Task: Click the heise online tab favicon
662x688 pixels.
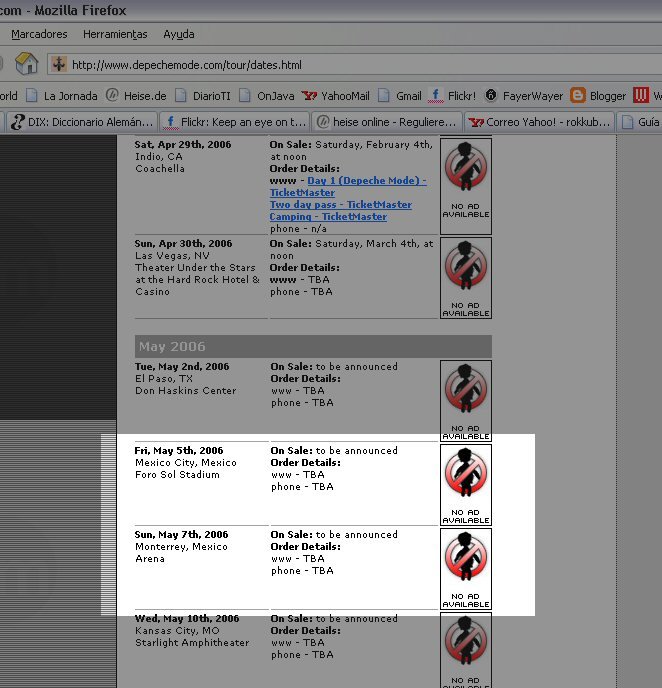Action: [x=323, y=122]
